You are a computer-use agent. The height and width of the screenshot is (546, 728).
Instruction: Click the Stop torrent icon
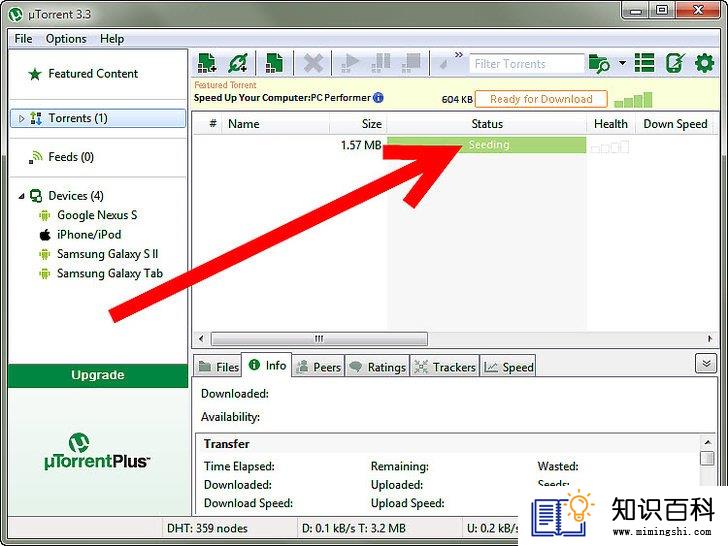[x=411, y=63]
